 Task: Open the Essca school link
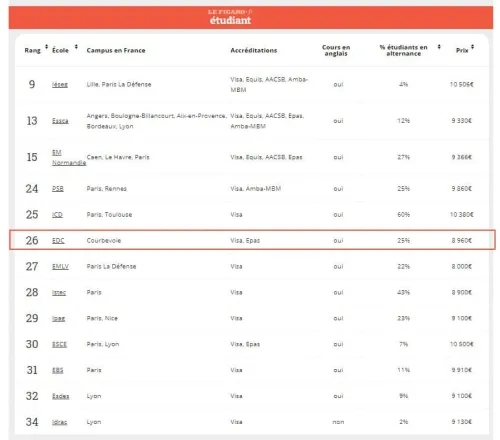(60, 121)
